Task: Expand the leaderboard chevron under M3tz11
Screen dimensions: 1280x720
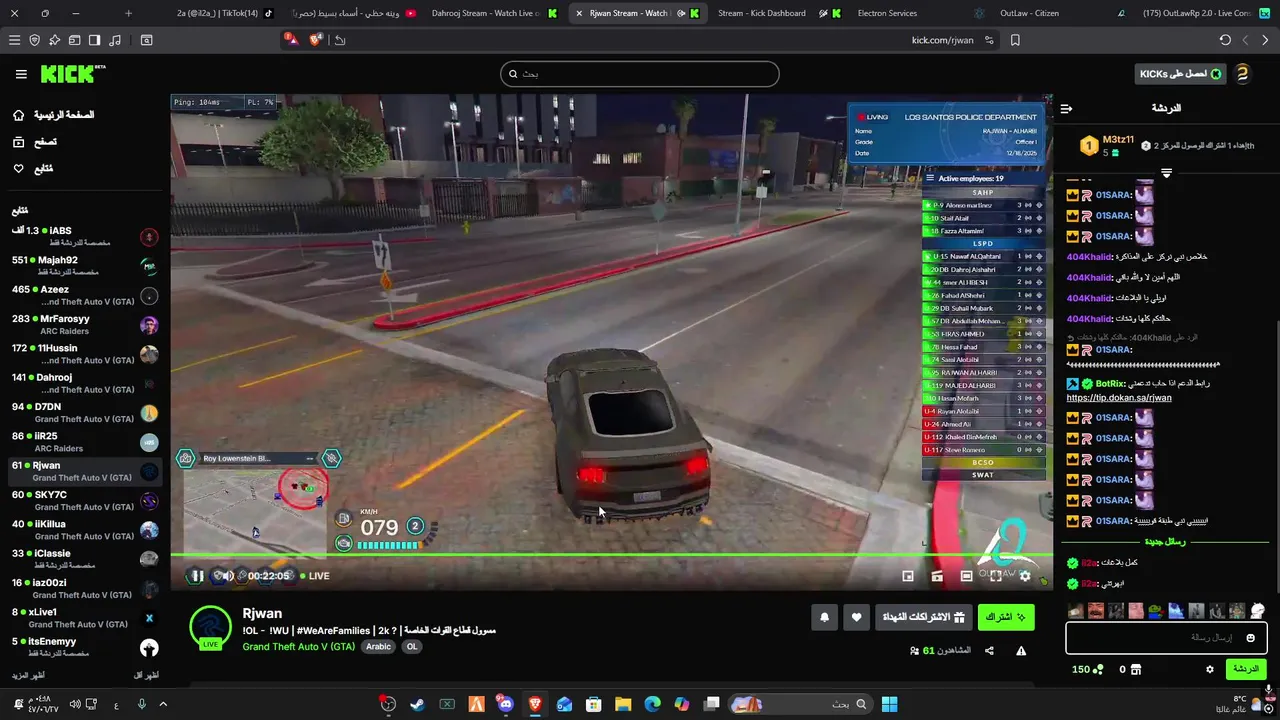Action: tap(1166, 173)
